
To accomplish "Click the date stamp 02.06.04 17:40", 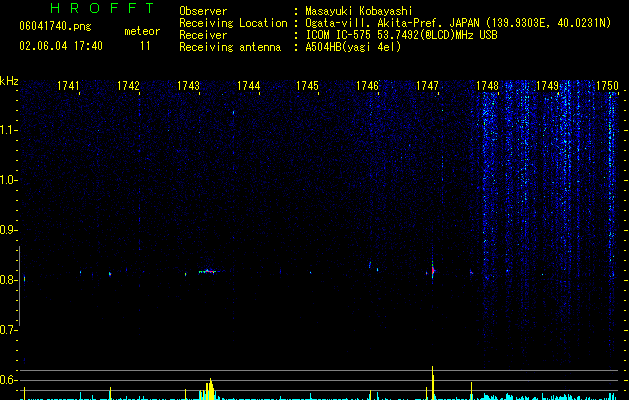I will (x=61, y=46).
